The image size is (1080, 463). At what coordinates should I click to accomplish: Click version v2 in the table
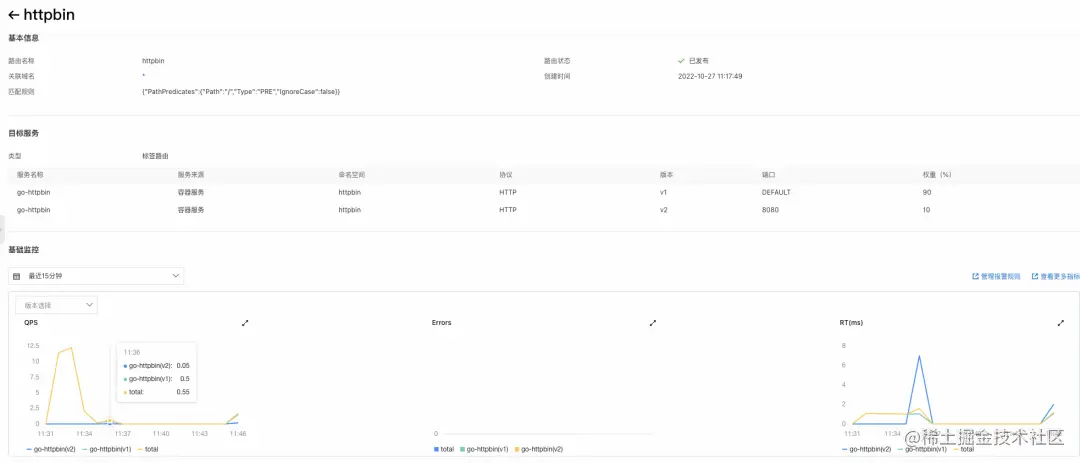pos(663,209)
